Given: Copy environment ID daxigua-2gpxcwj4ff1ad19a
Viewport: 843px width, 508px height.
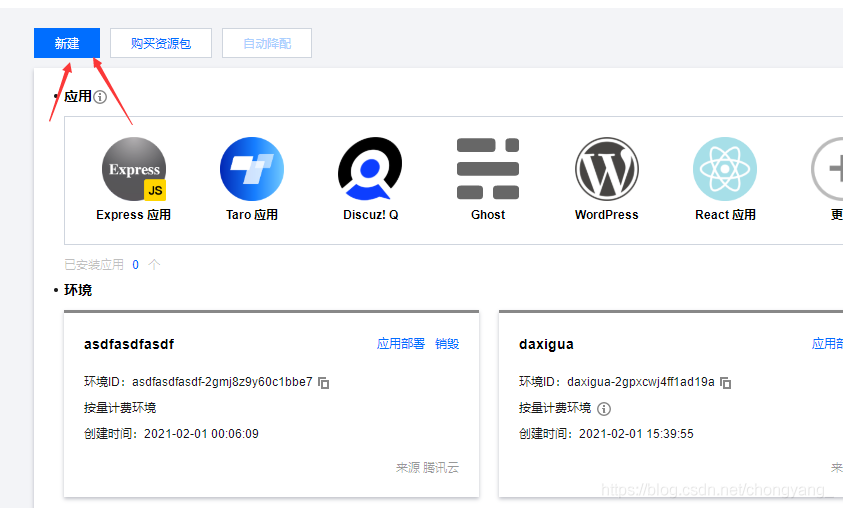Looking at the screenshot, I should 726,383.
